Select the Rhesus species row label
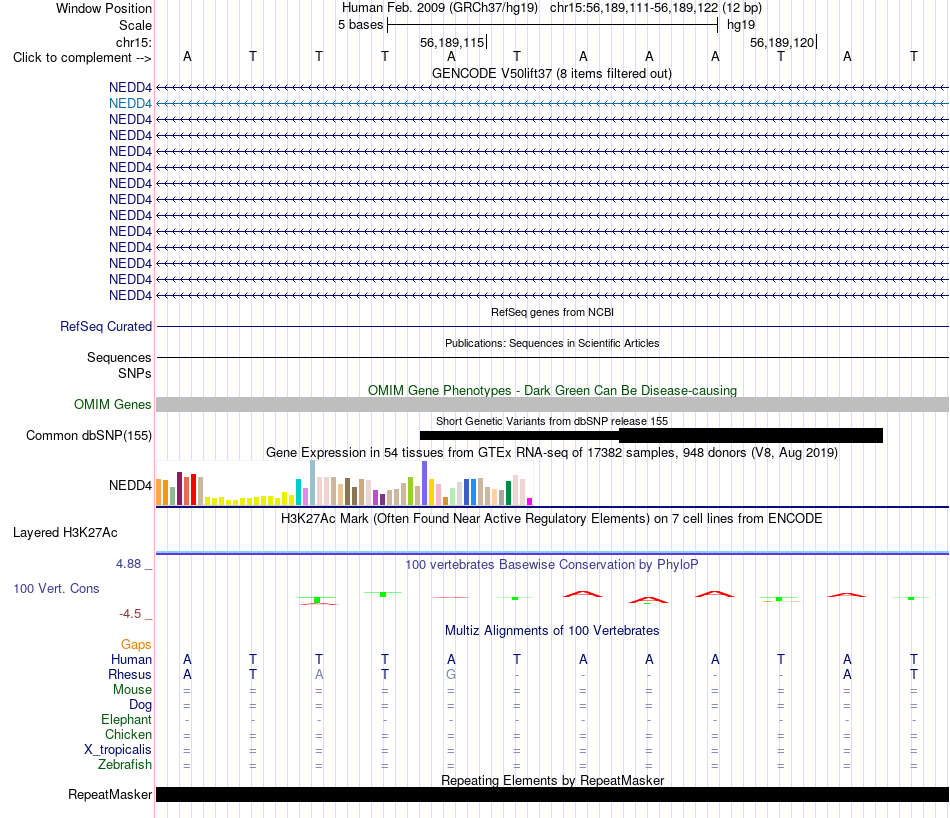The image size is (950, 818). pos(130,674)
